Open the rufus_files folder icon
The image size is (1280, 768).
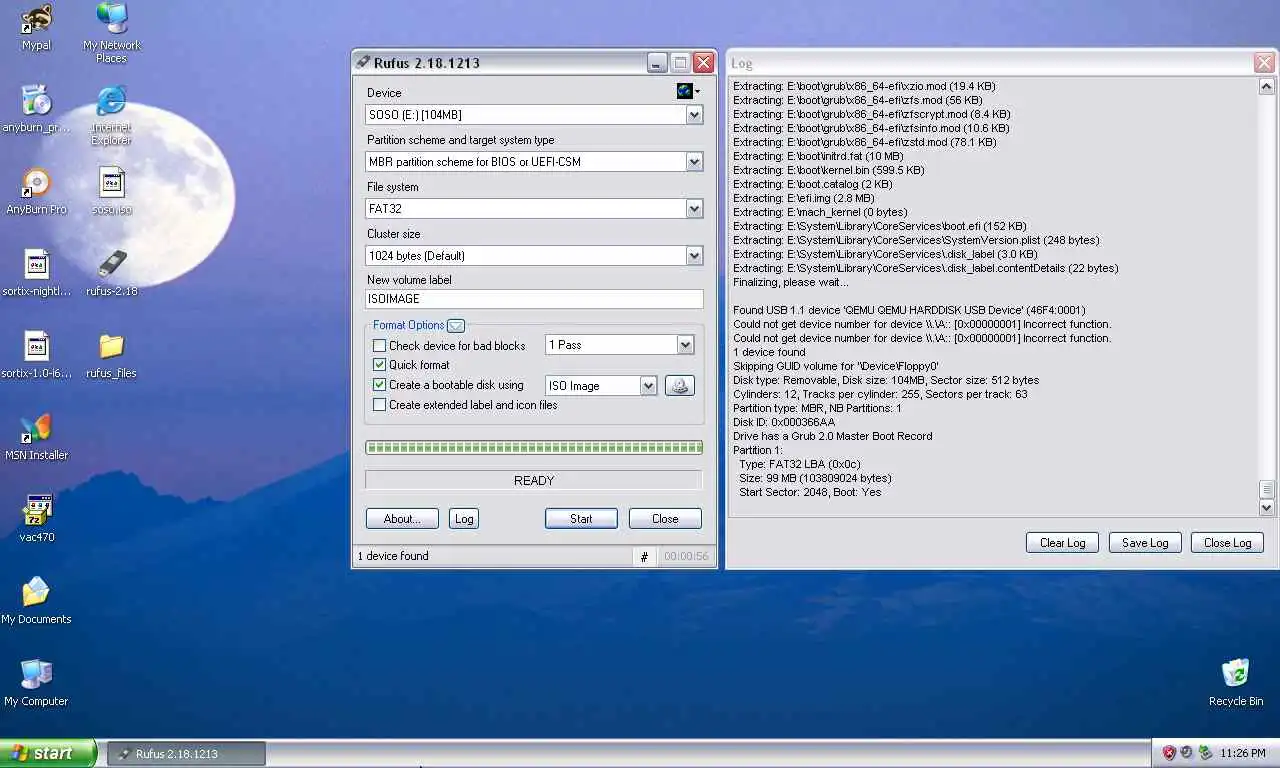coord(111,355)
